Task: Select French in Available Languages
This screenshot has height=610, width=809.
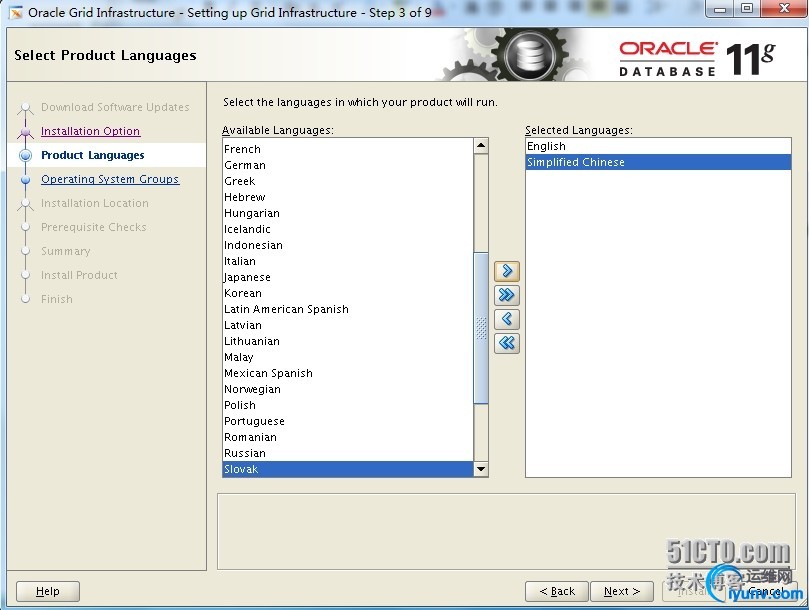Action: [x=348, y=149]
